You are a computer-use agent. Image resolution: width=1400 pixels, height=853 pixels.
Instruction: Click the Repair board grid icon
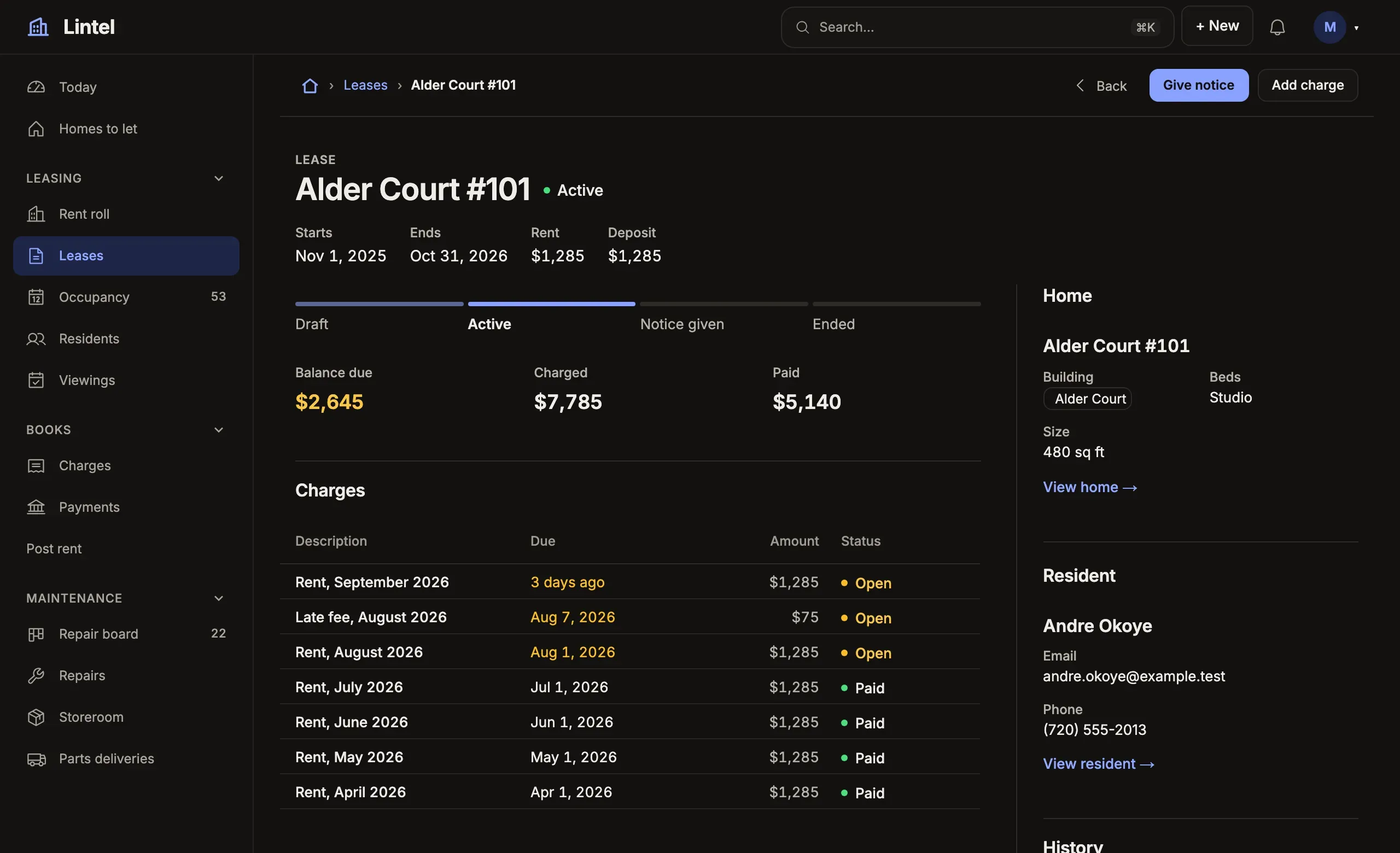pos(36,634)
